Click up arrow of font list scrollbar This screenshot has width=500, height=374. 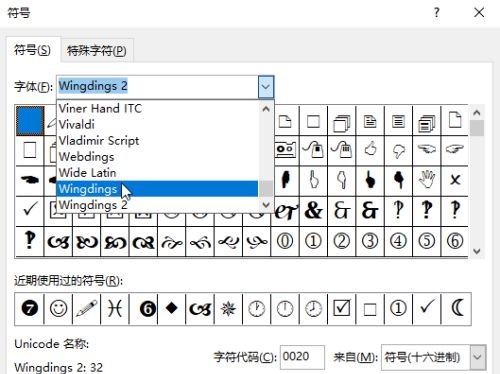point(266,109)
